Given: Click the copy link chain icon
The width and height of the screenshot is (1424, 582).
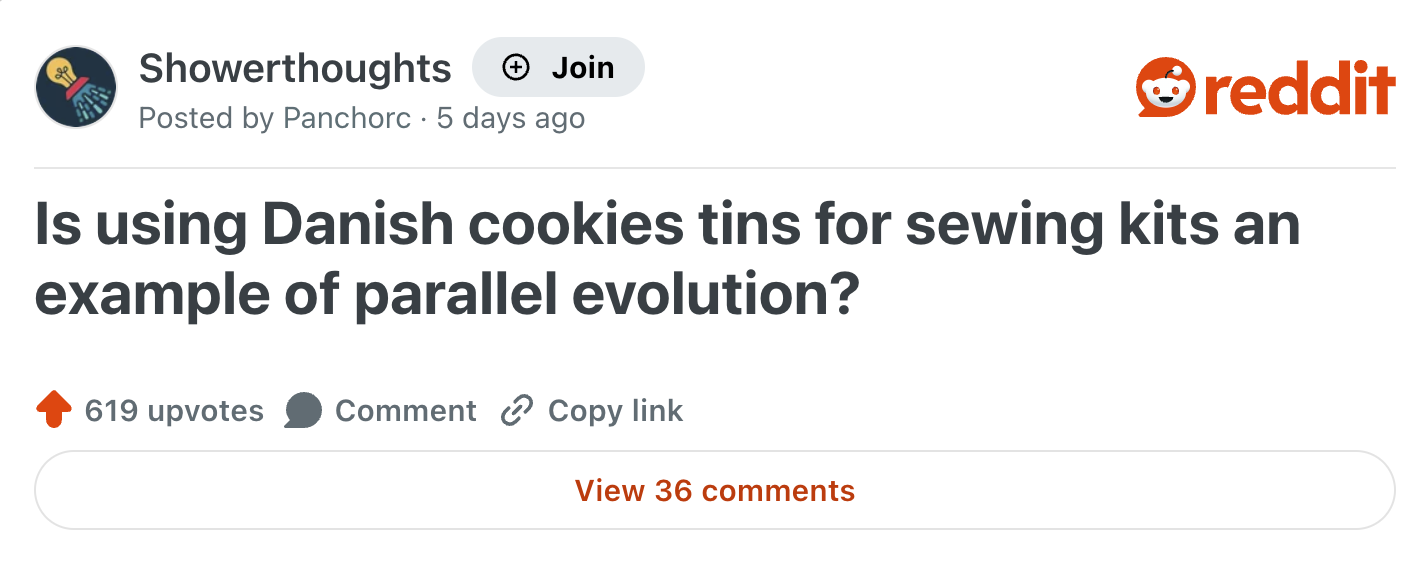Looking at the screenshot, I should point(516,410).
